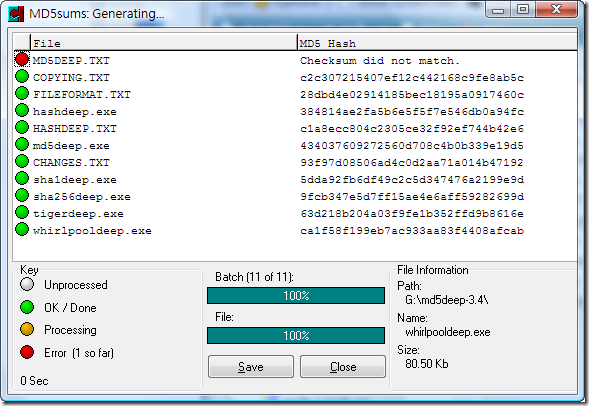Click the green status icon beside md5deep.exe
The width and height of the screenshot is (589, 406).
coord(22,144)
